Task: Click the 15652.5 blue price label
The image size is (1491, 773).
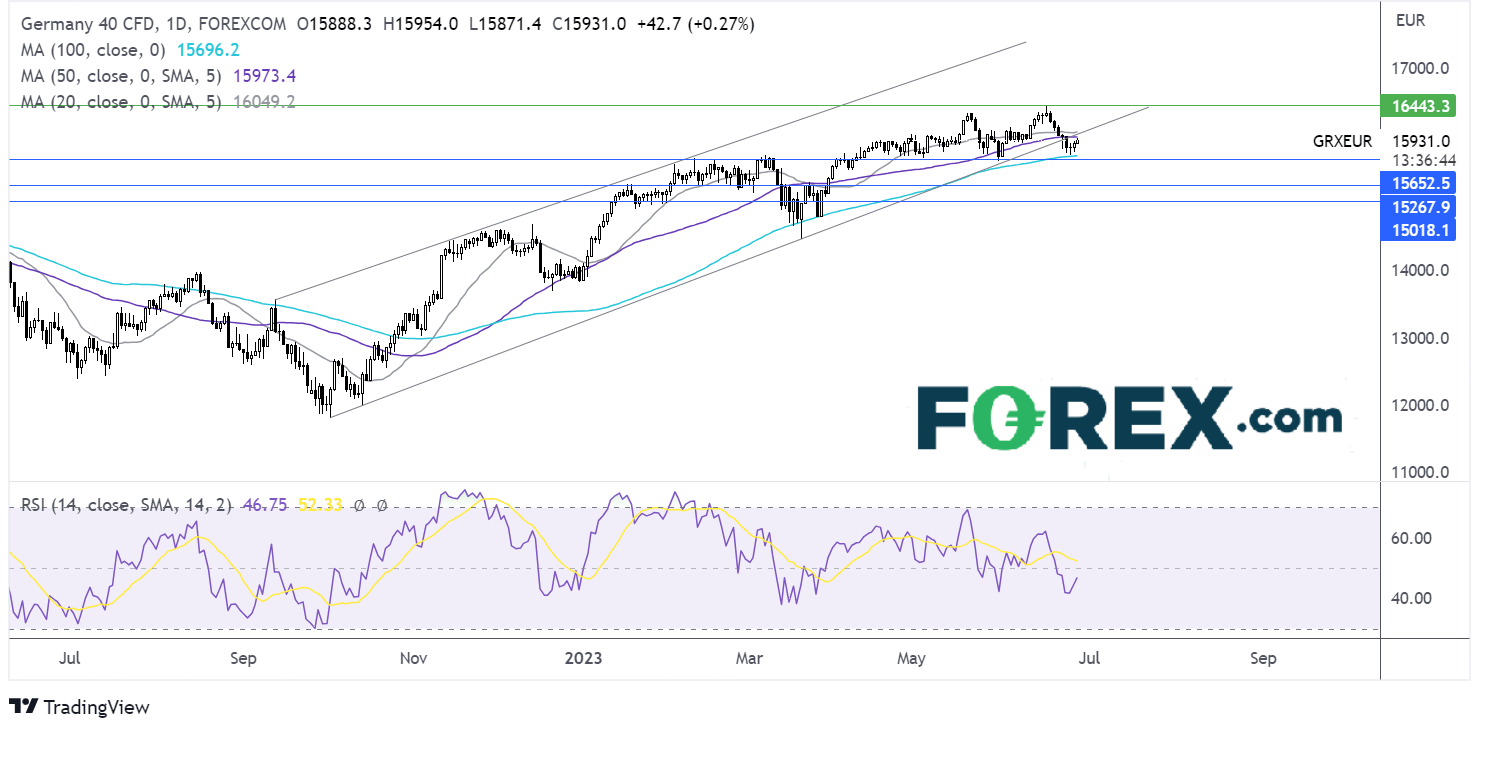Action: (1417, 183)
